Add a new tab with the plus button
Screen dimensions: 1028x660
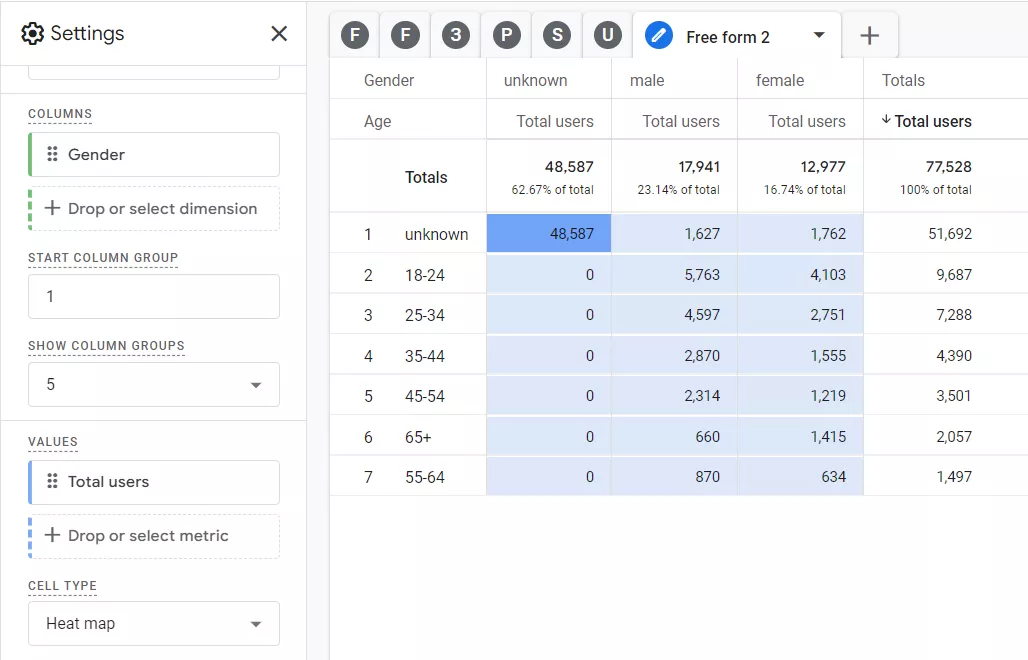[869, 35]
